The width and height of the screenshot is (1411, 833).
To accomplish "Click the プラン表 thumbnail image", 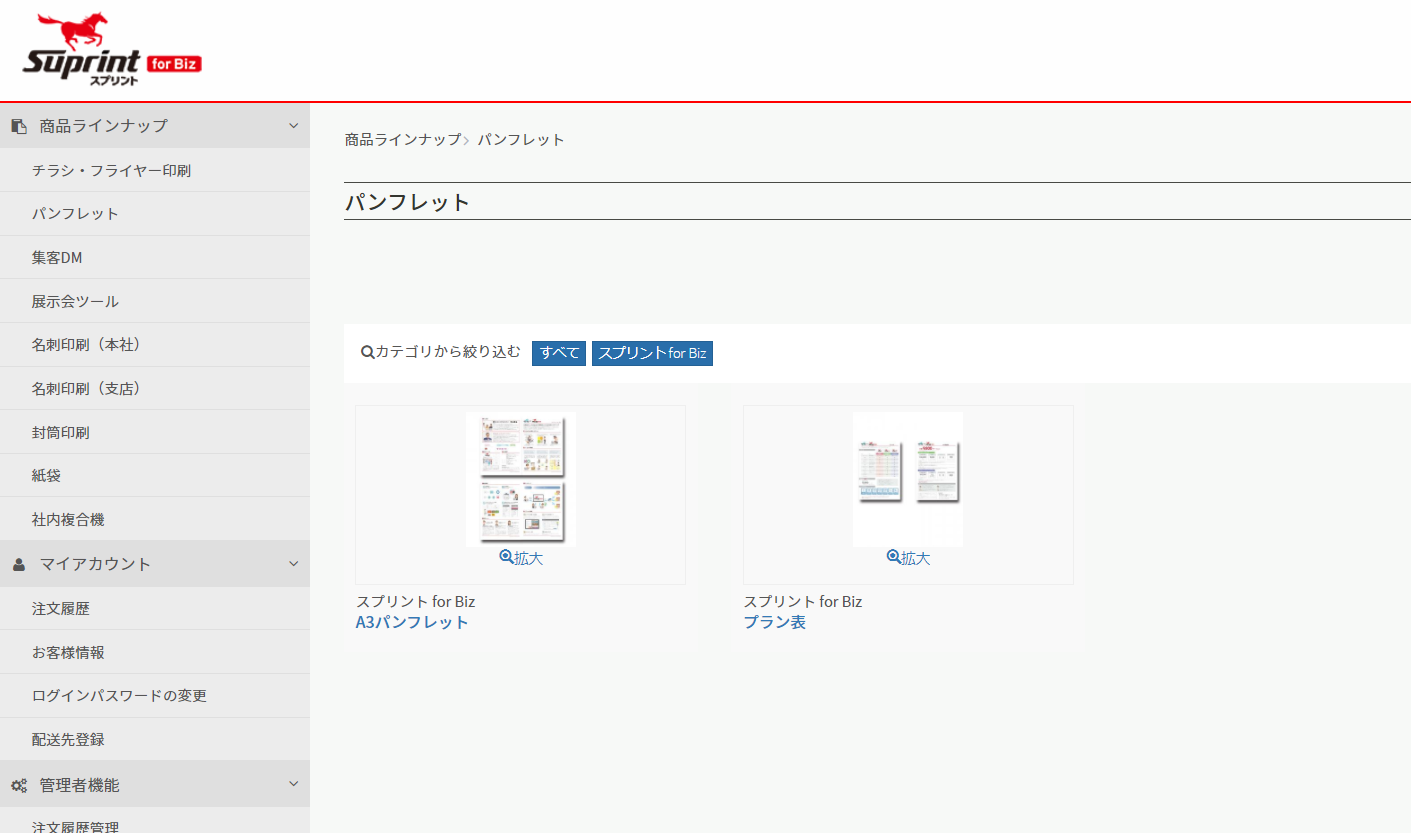I will 908,479.
